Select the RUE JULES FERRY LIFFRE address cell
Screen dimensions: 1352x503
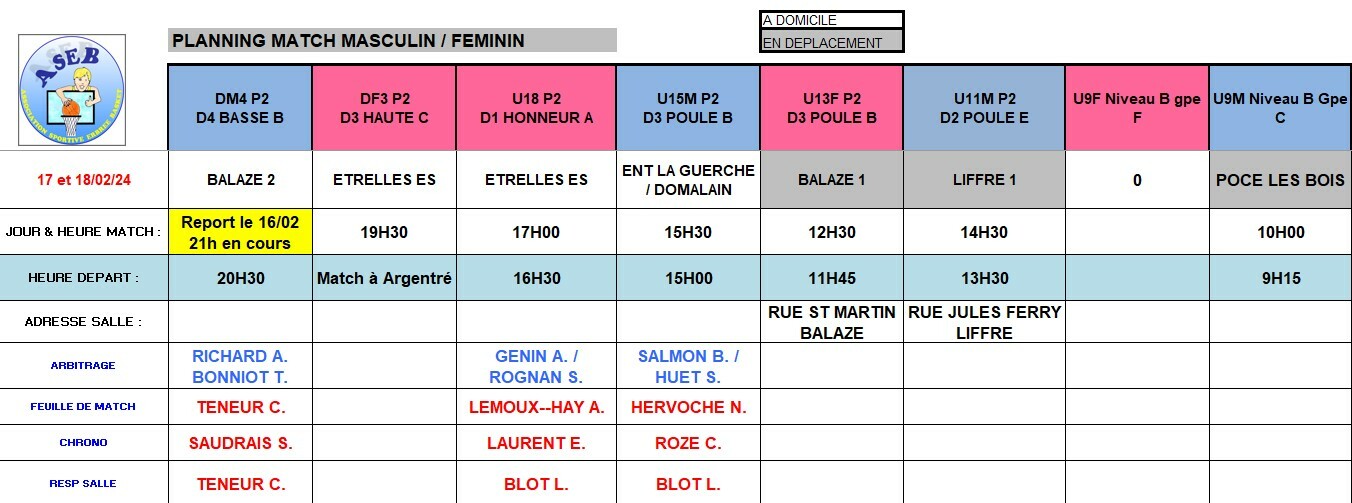point(984,322)
